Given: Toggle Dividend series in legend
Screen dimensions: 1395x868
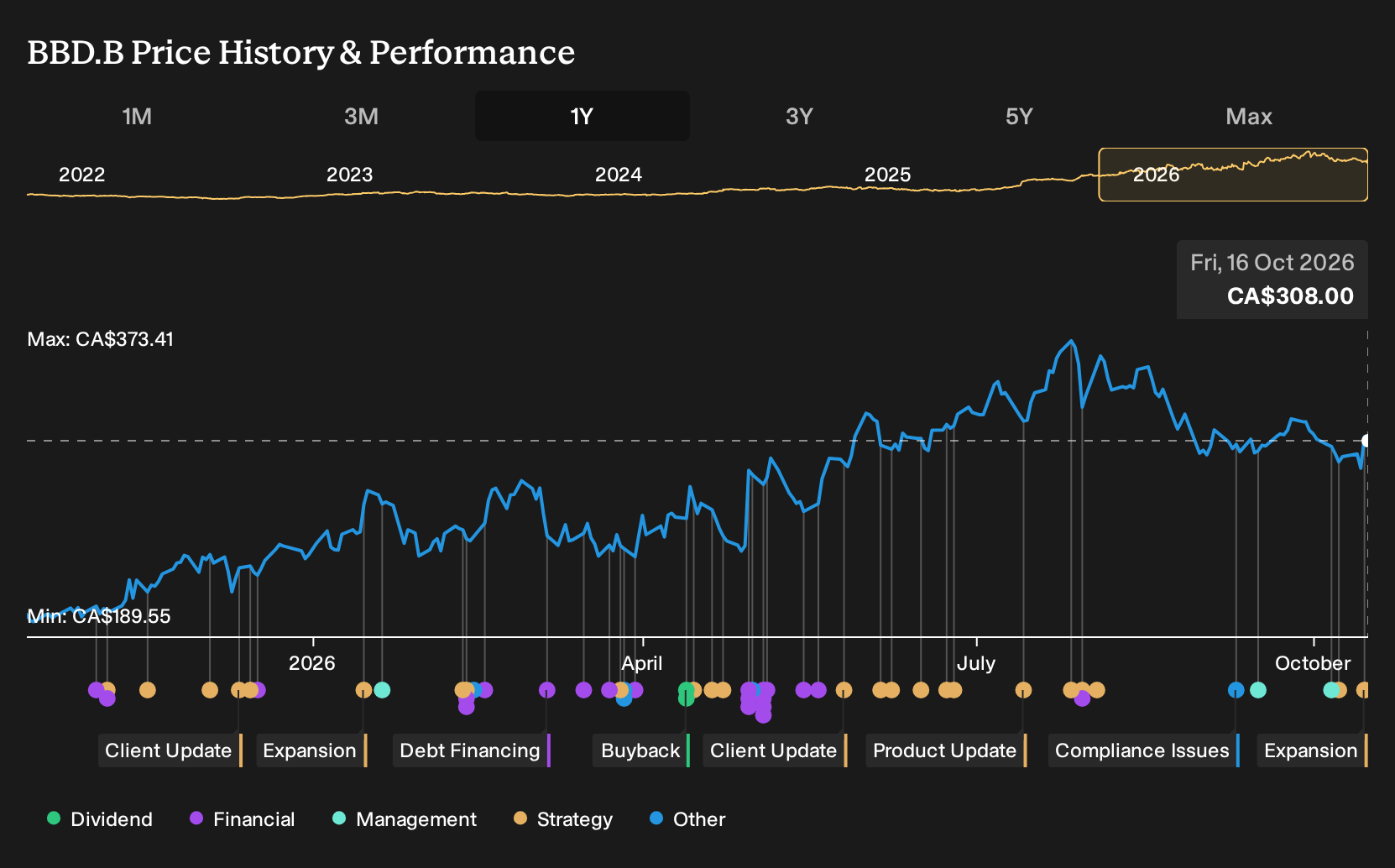Looking at the screenshot, I should 100,819.
